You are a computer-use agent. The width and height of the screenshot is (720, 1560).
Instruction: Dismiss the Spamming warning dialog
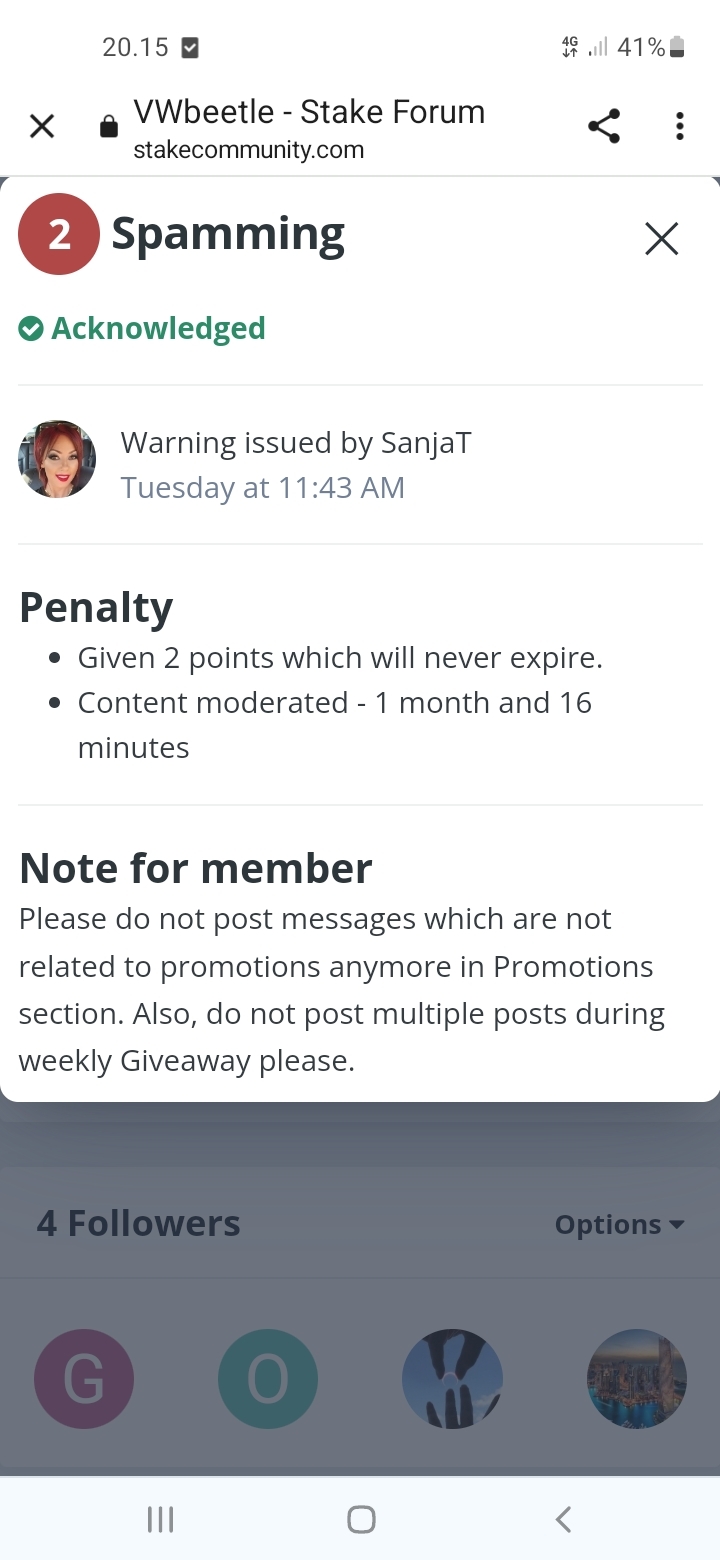661,239
